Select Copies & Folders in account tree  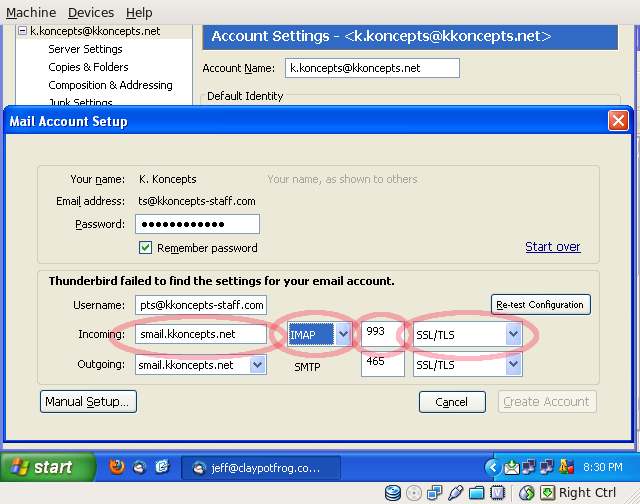[x=88, y=67]
